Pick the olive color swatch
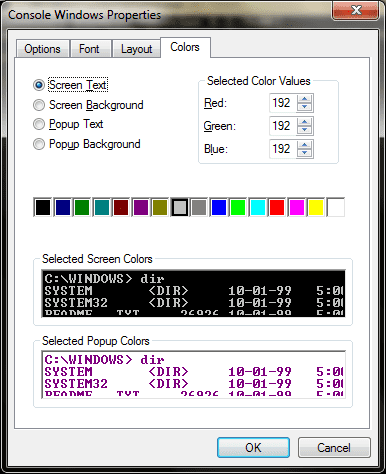The width and height of the screenshot is (386, 474). 160,207
